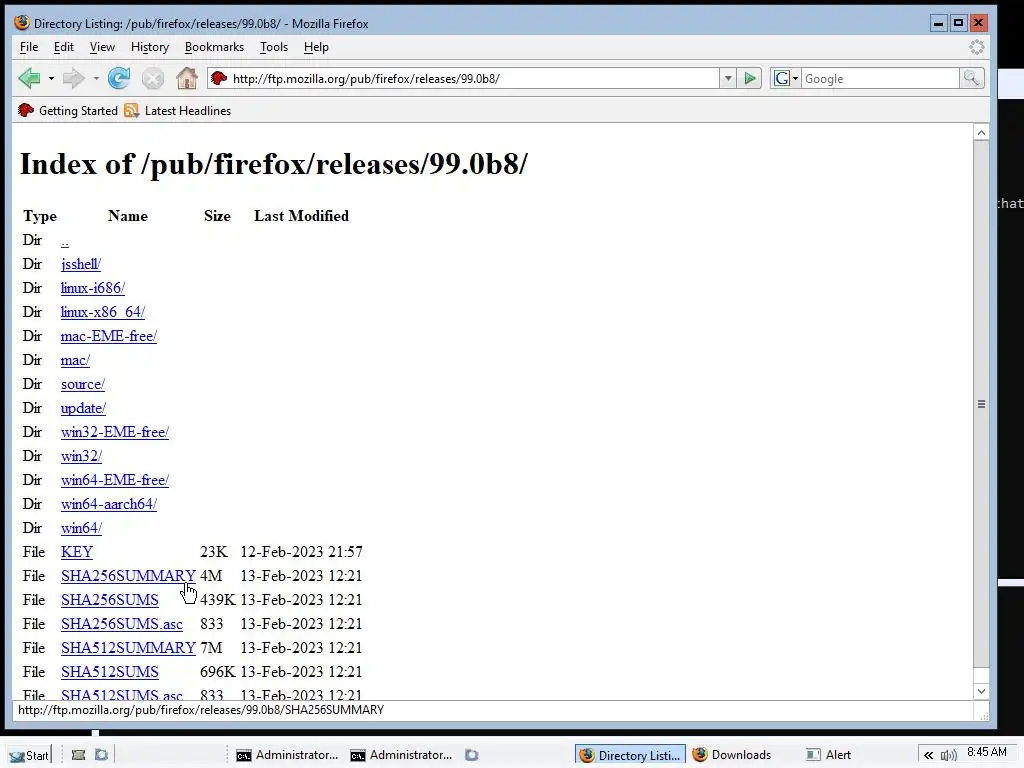Screen dimensions: 1024x768
Task: Click the search magnifier button
Action: click(x=972, y=78)
